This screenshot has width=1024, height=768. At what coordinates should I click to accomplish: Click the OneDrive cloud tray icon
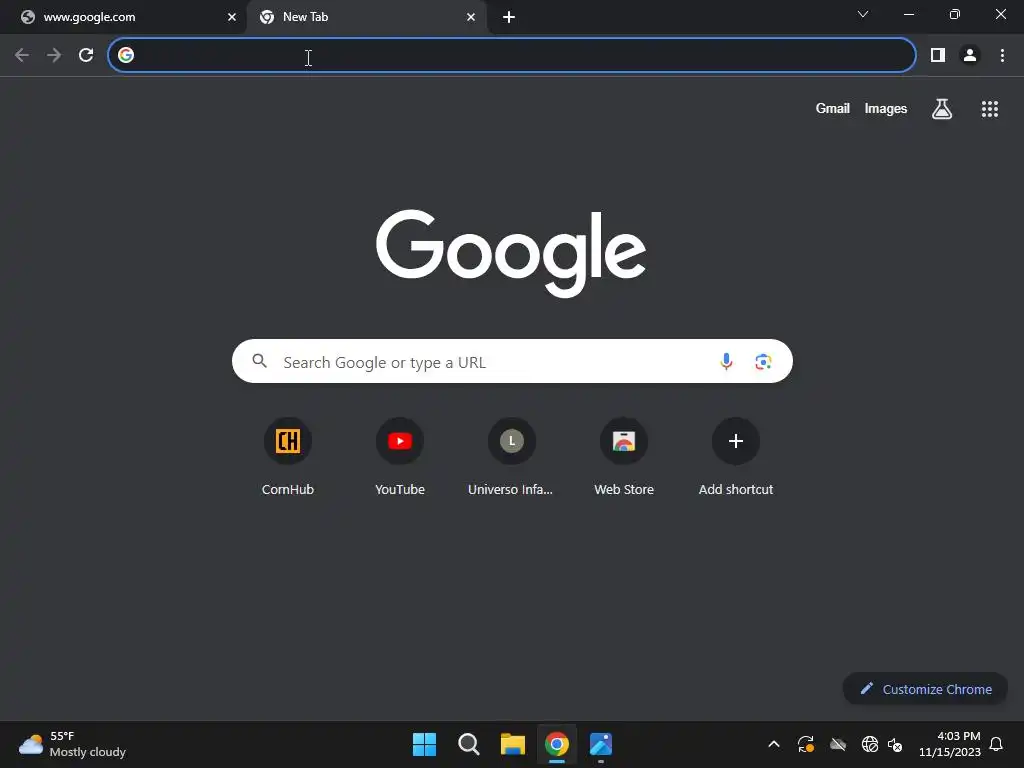838,744
